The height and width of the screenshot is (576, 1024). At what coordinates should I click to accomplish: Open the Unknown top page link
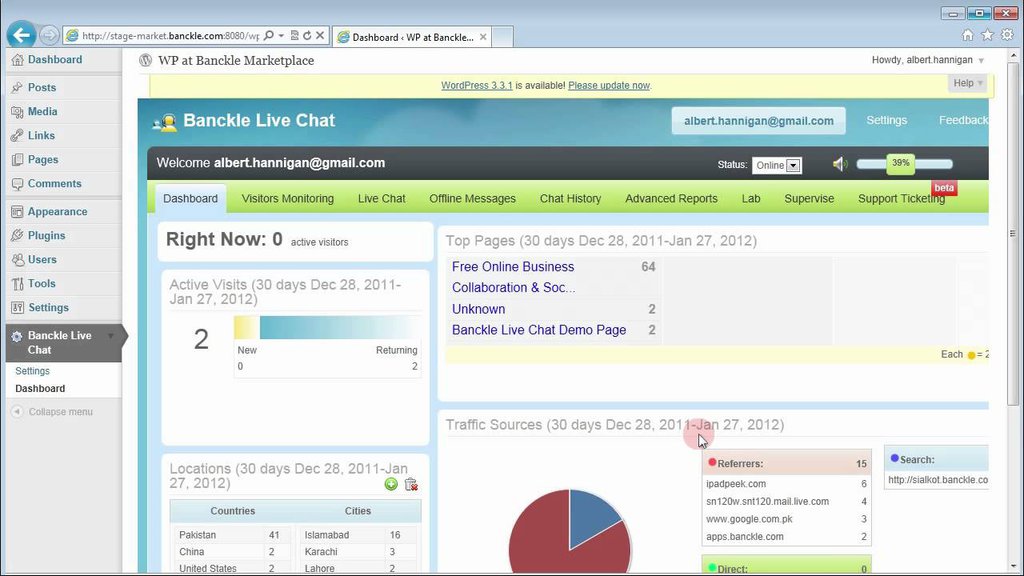[478, 309]
